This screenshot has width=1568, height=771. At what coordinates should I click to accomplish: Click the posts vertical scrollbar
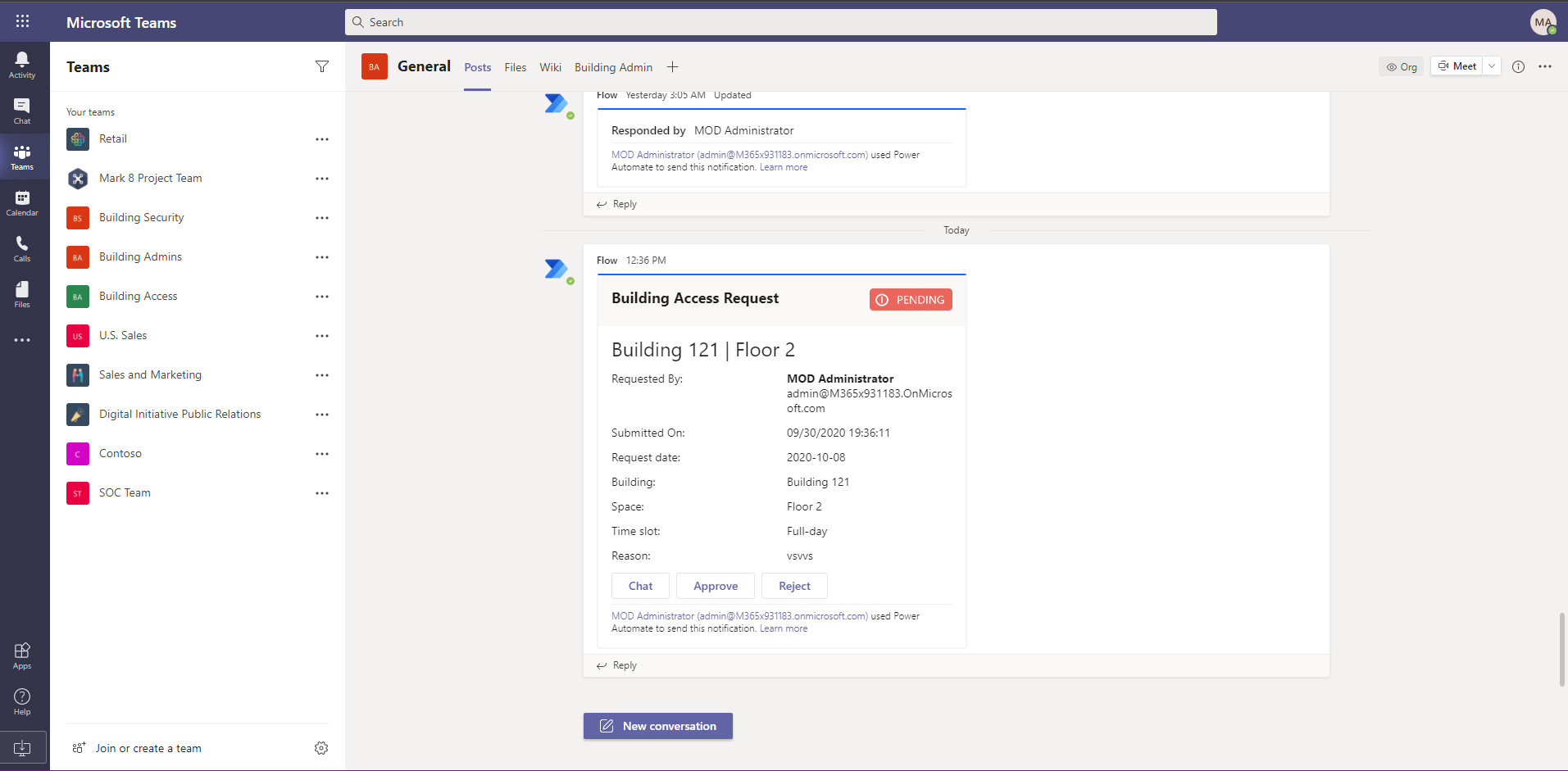click(1562, 649)
